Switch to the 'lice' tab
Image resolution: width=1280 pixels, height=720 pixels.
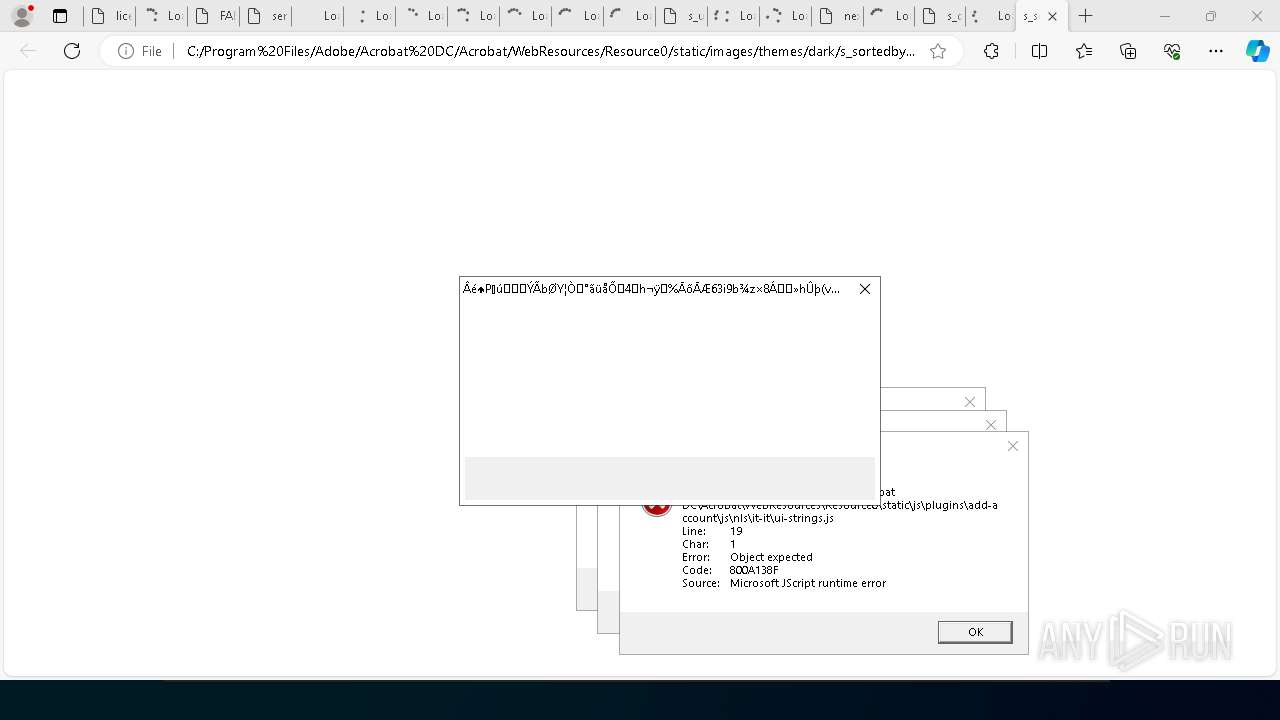tap(110, 16)
